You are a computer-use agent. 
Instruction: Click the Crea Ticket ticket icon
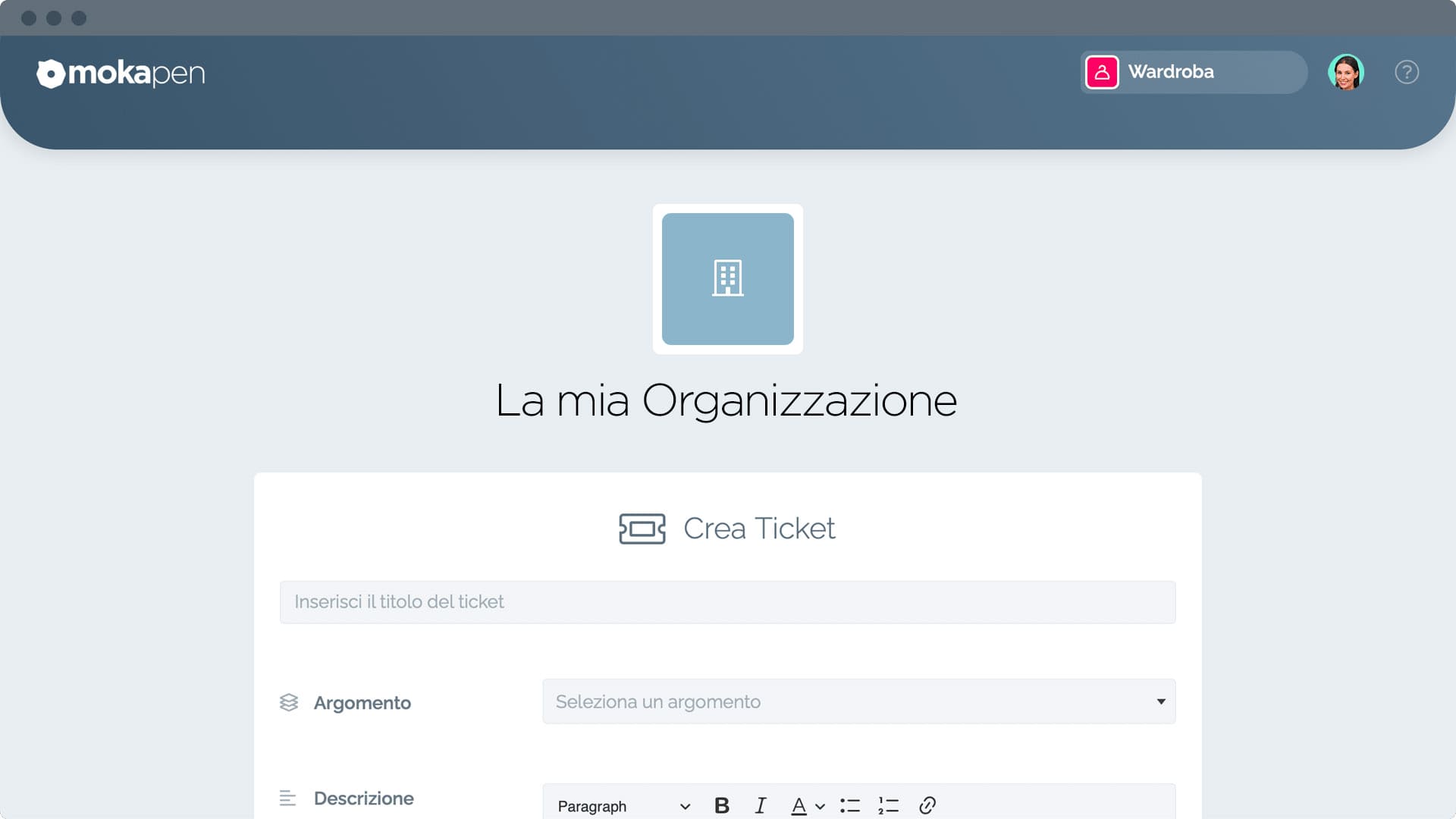641,529
